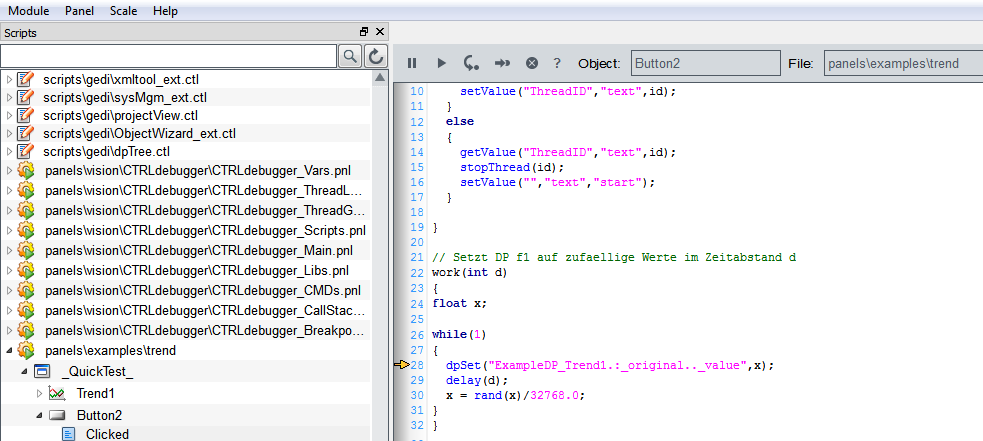
Task: Click the step into icon
Action: coord(471,63)
